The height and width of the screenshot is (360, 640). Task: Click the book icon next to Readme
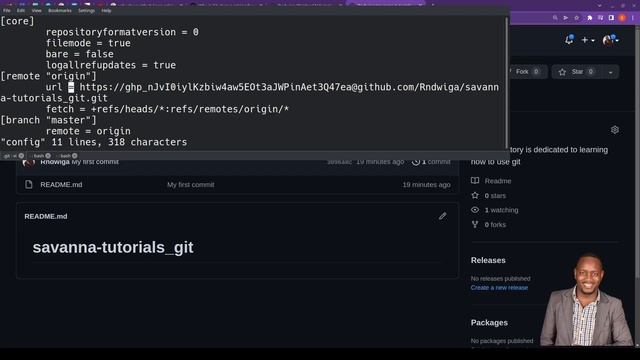[475, 180]
